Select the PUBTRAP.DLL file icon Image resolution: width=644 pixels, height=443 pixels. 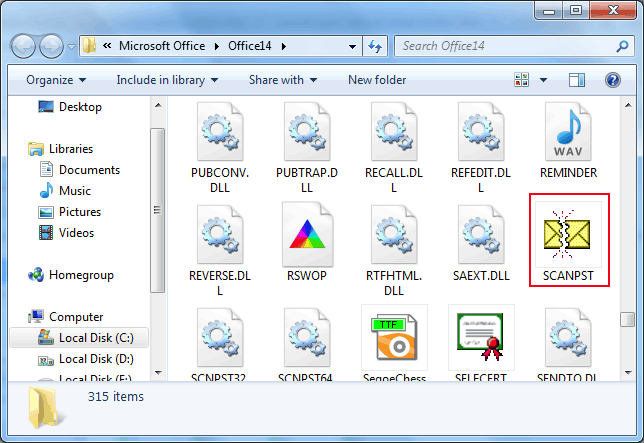(307, 131)
